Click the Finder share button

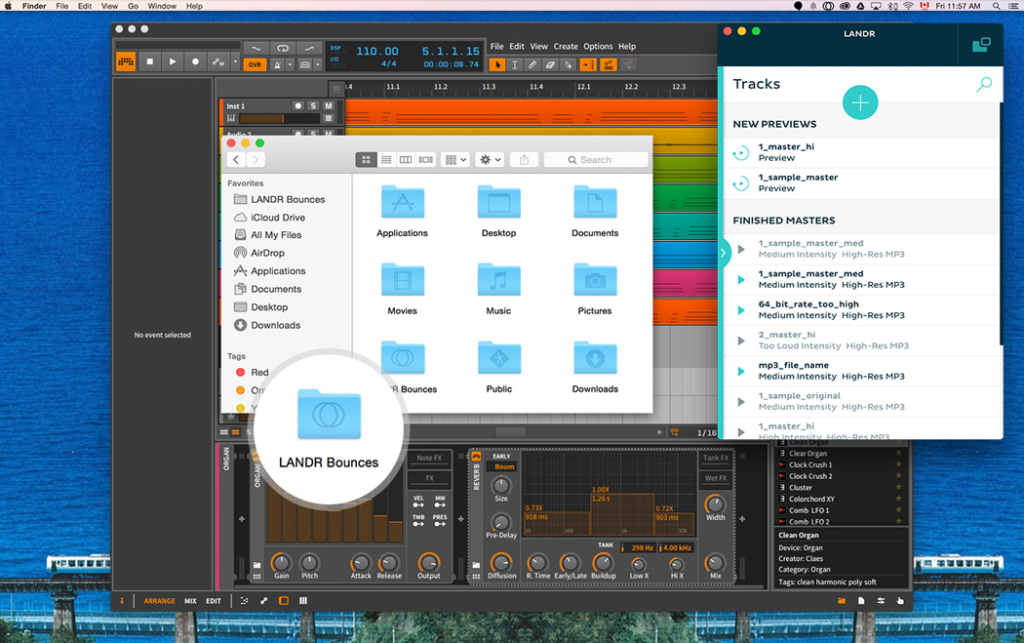coord(524,160)
